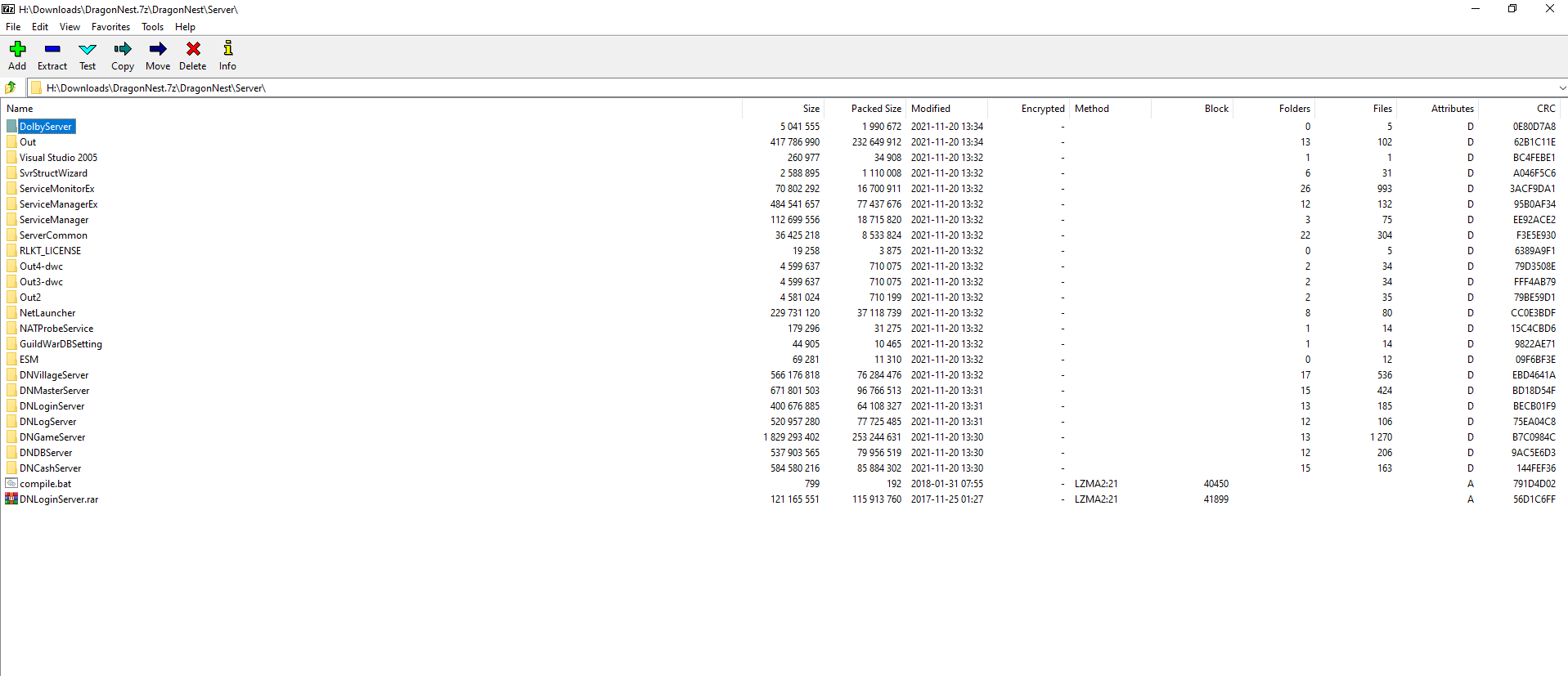Image resolution: width=1568 pixels, height=676 pixels.
Task: Select the DNLoginServer folder name
Action: click(52, 405)
